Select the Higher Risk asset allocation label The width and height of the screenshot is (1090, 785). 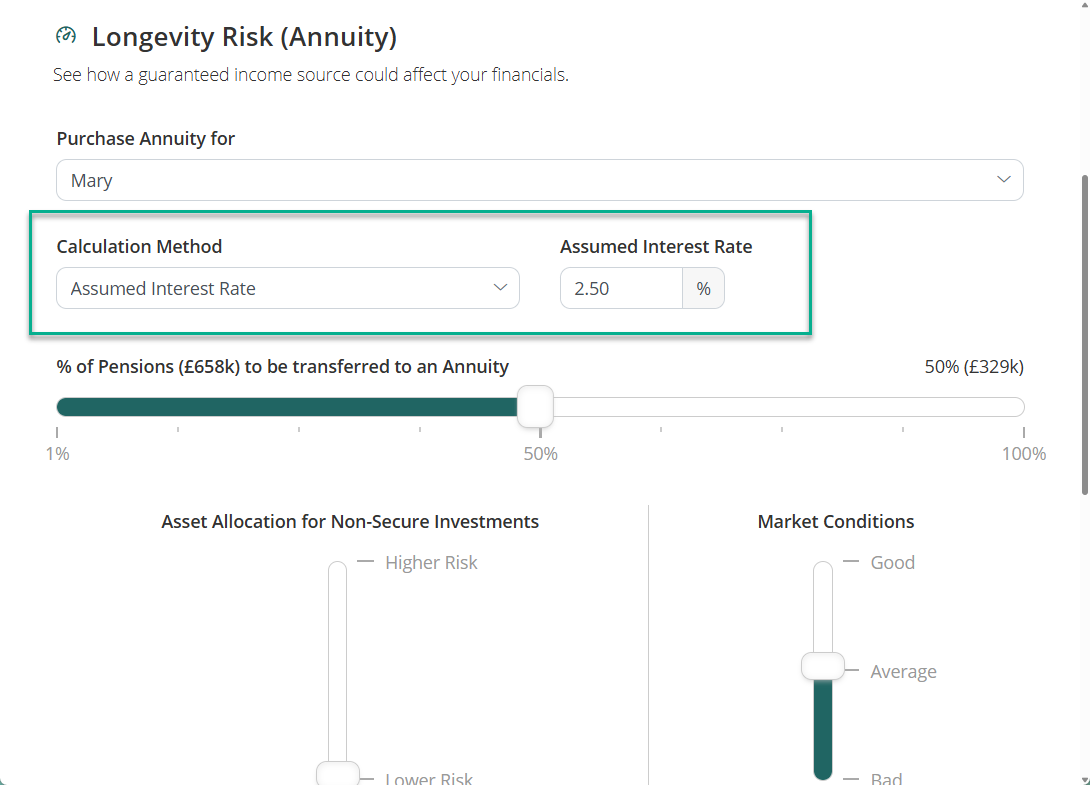(431, 563)
